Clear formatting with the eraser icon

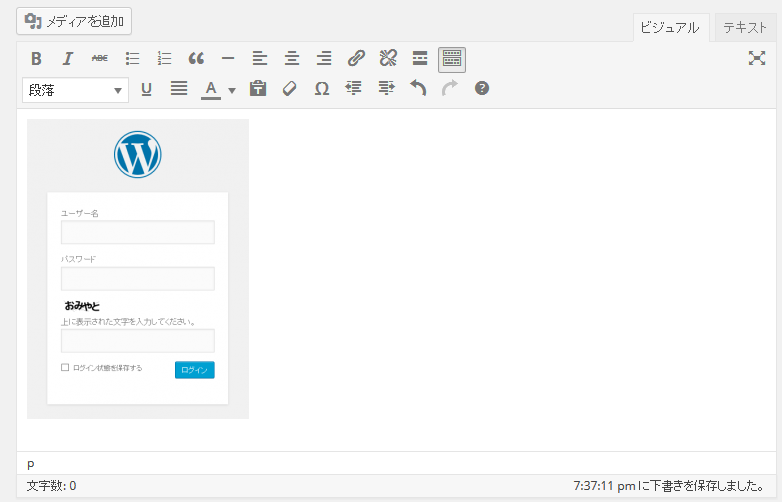point(290,89)
